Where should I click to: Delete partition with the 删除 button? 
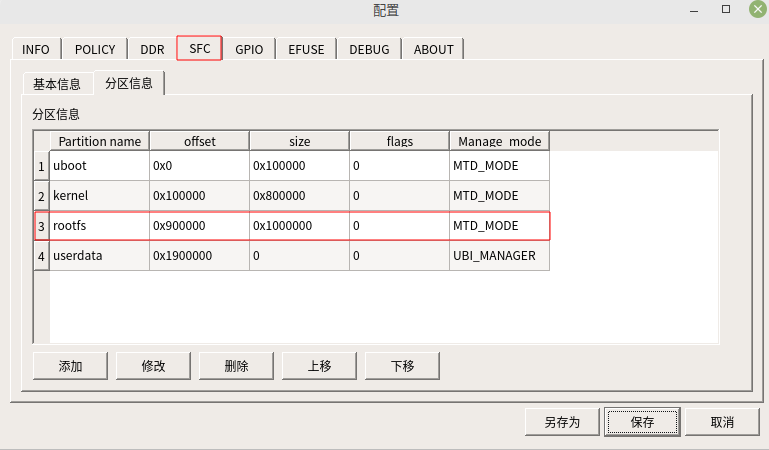(236, 366)
